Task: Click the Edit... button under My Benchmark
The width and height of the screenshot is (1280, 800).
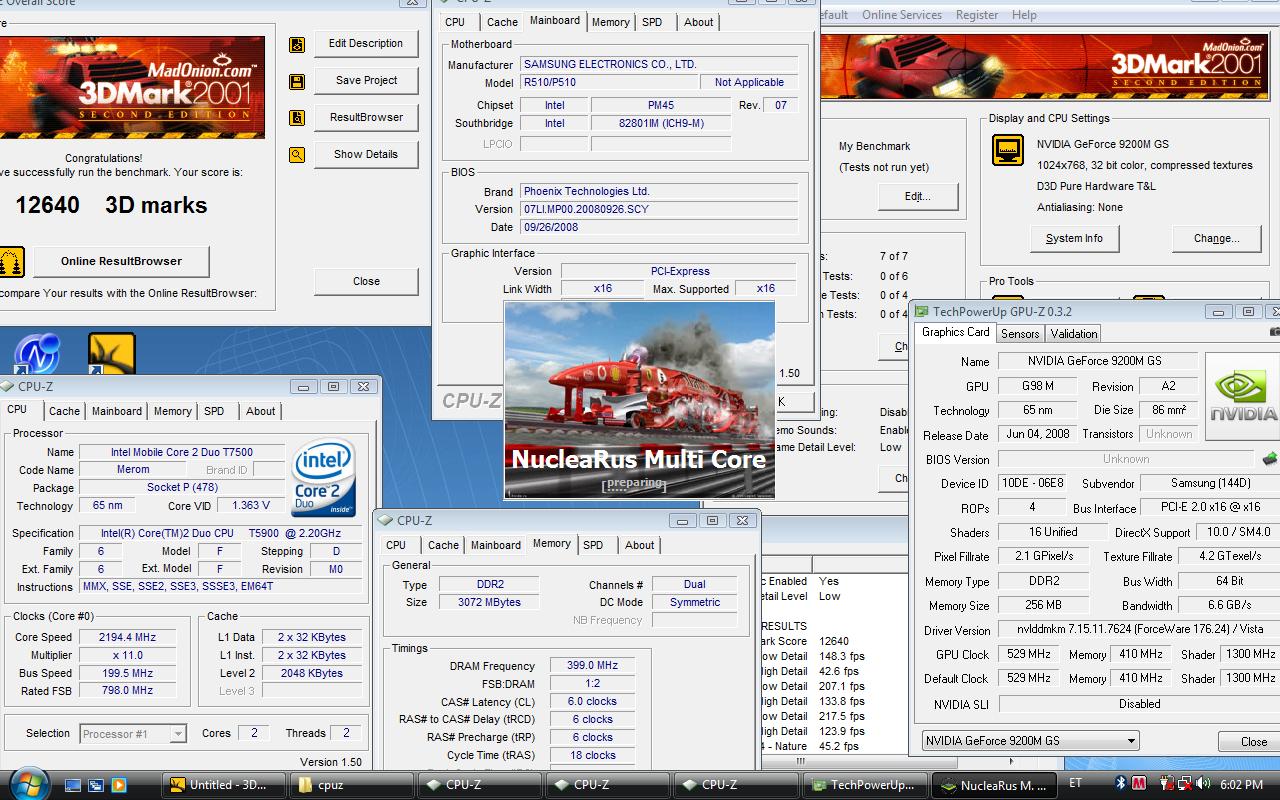Action: tap(917, 197)
